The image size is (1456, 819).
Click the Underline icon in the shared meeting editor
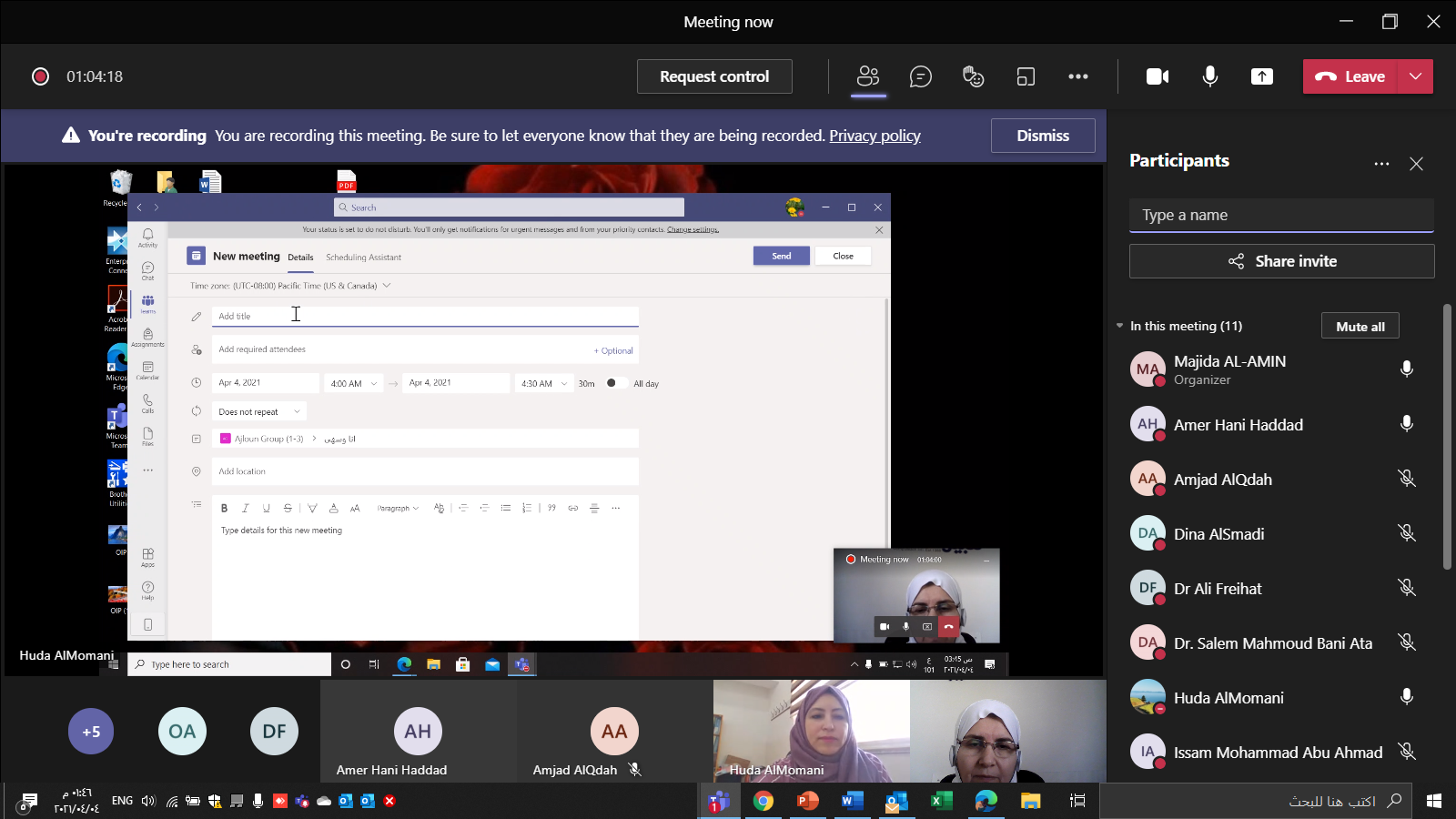click(x=266, y=508)
